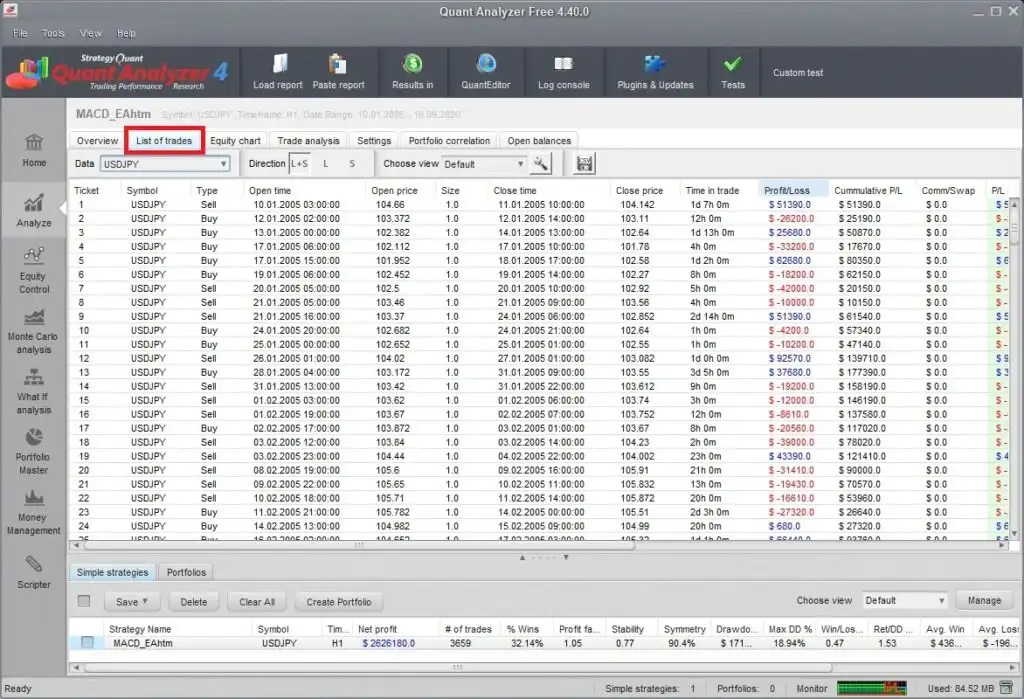
Task: Click the wrench icon next to Choose view
Action: 542,164
